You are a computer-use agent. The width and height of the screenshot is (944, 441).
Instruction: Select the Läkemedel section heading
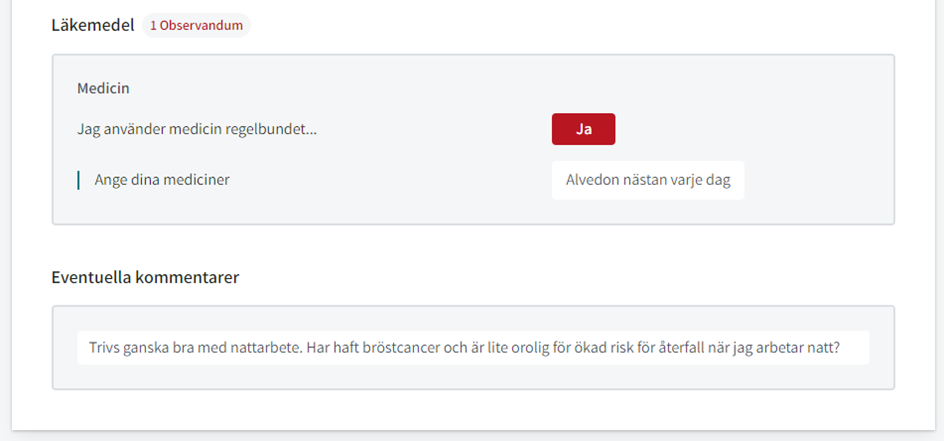pos(93,26)
